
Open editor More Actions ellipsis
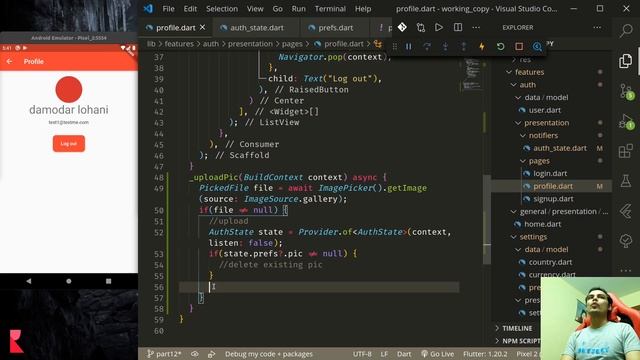476,27
